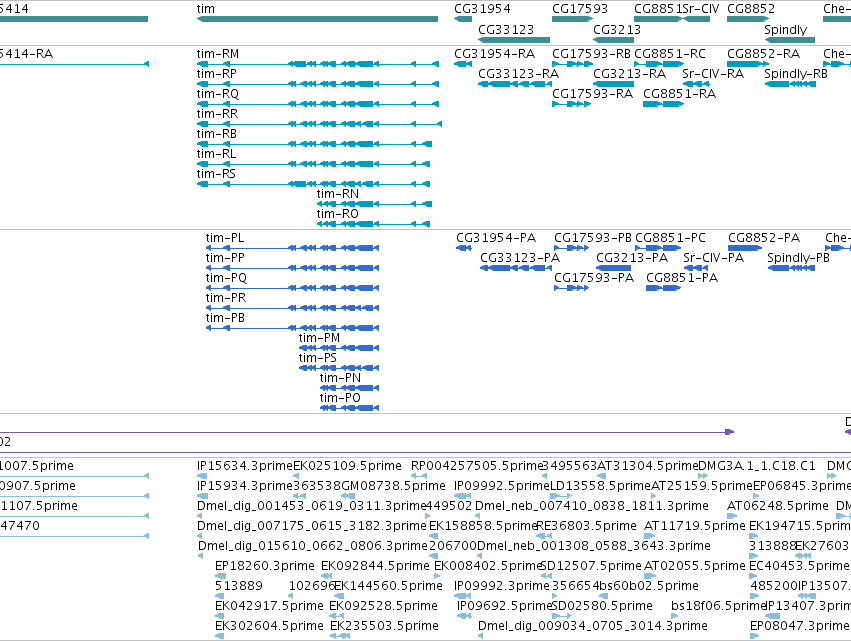Image resolution: width=851 pixels, height=641 pixels.
Task: Select EST EK302604.5prime
Action: click(269, 626)
